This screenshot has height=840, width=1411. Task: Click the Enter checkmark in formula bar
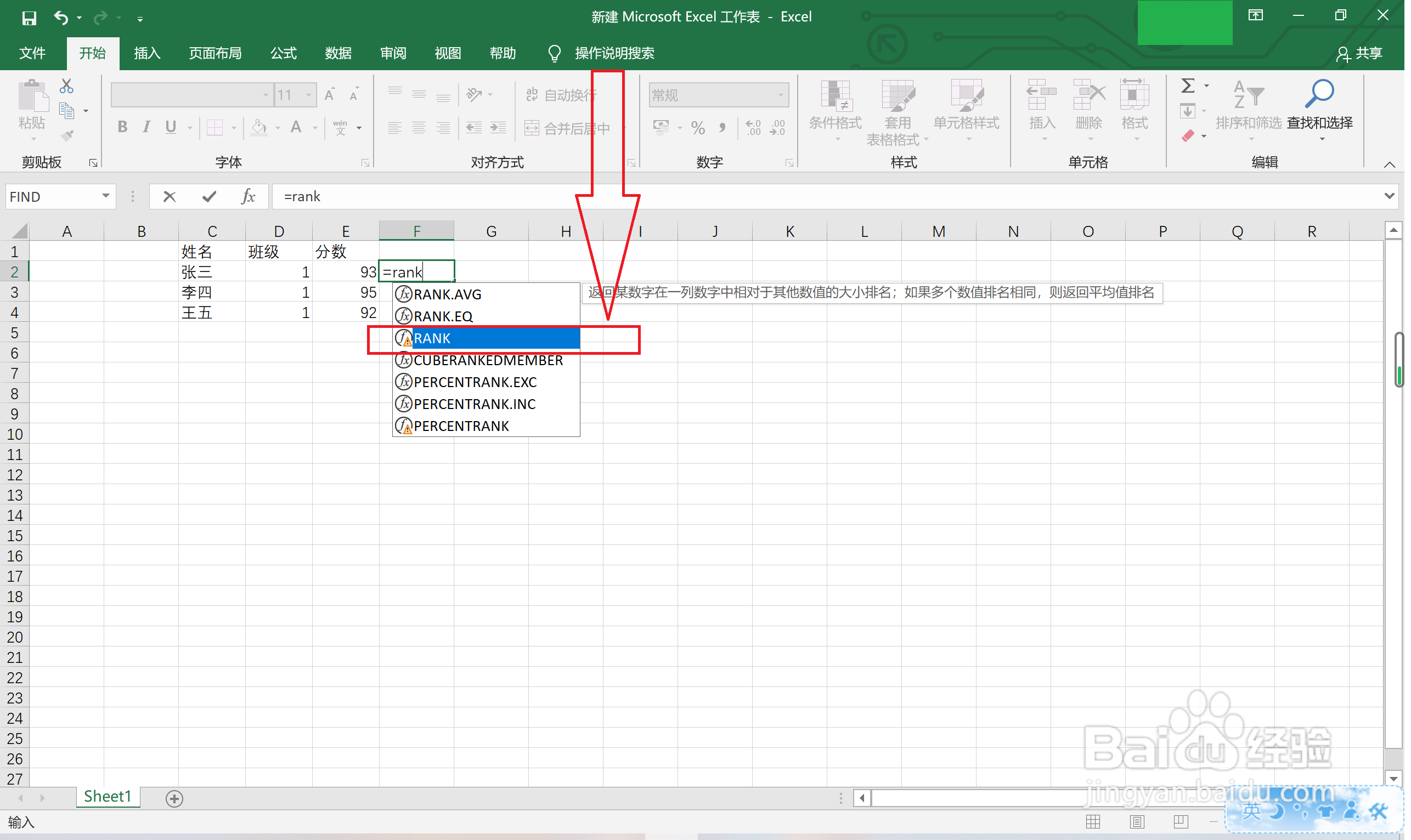(x=209, y=197)
